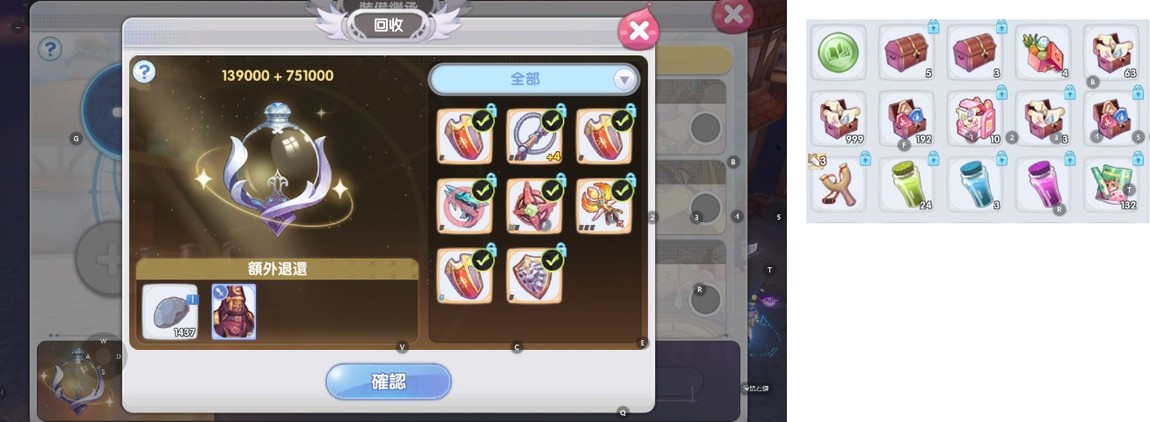Viewport: 1150px width, 422px height.
Task: Select the purple potion bottle
Action: click(1042, 184)
